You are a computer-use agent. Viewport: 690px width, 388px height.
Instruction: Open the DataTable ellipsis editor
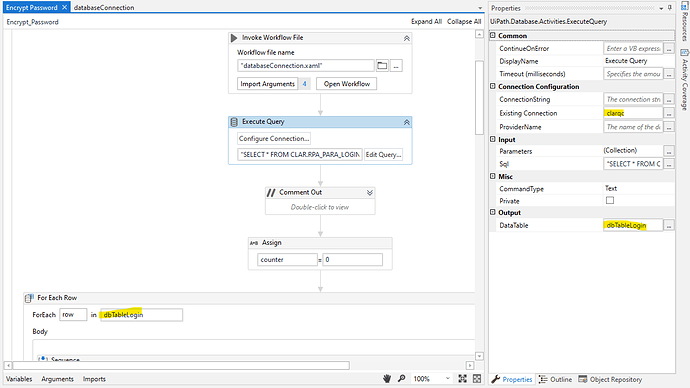click(x=669, y=225)
